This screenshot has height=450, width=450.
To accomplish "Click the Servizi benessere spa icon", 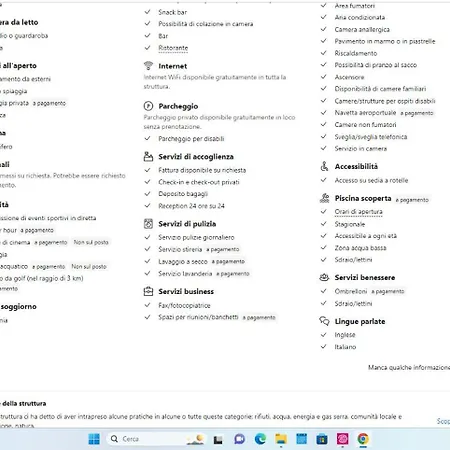I will pyautogui.click(x=324, y=277).
